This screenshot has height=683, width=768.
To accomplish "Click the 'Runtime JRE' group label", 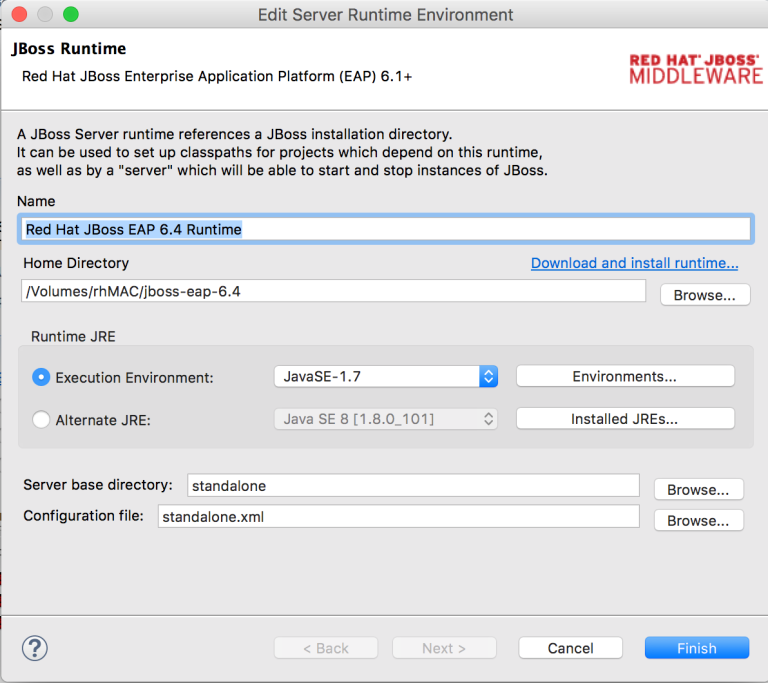I will click(73, 337).
